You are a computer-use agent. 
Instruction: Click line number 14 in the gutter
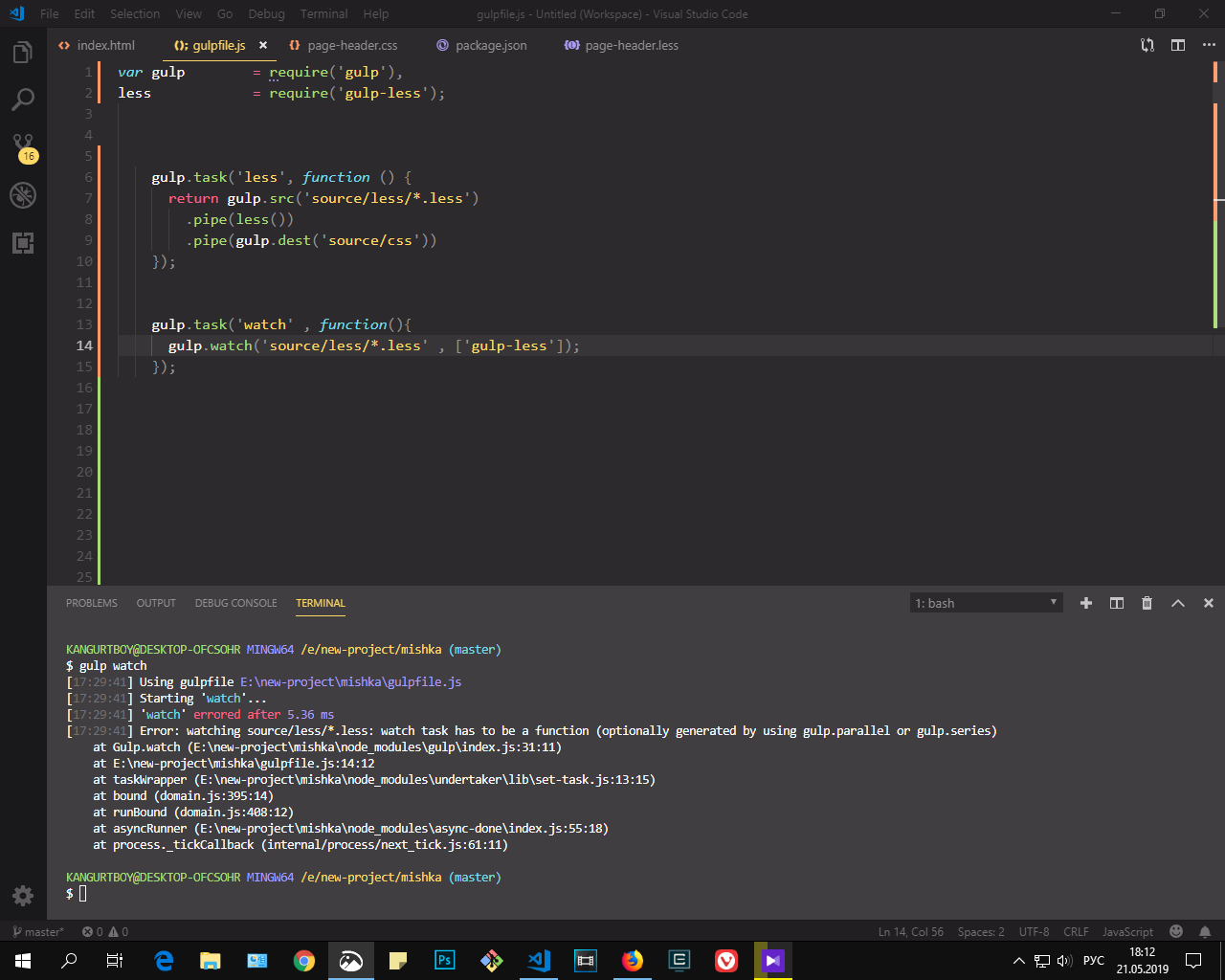pyautogui.click(x=84, y=345)
